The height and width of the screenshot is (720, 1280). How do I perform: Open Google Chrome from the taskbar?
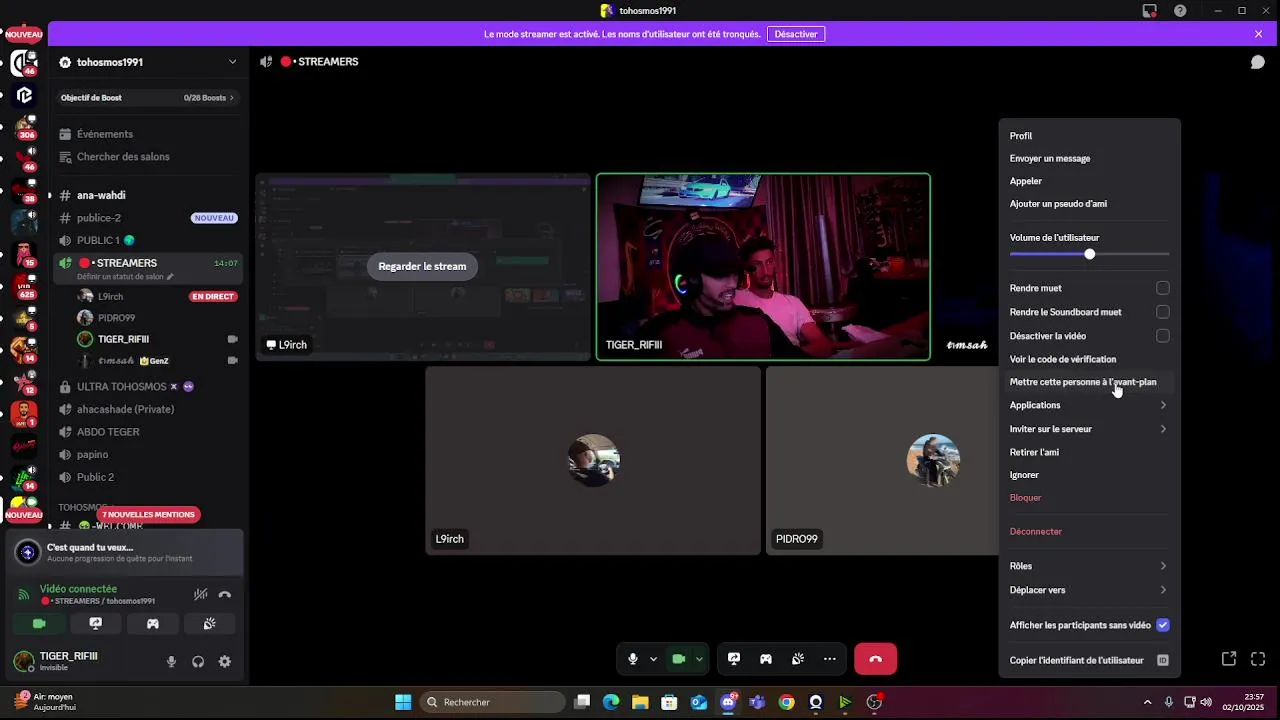[787, 702]
